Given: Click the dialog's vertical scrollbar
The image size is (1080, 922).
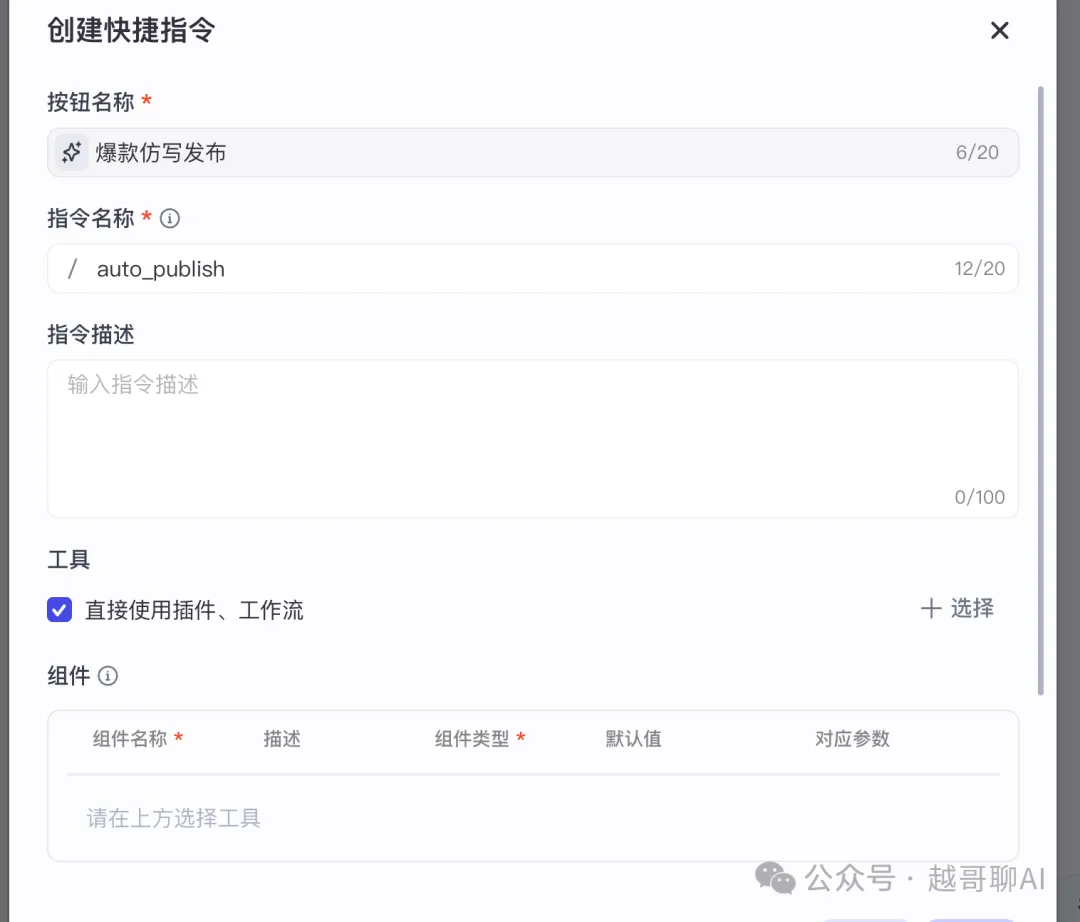Looking at the screenshot, I should [x=1040, y=390].
